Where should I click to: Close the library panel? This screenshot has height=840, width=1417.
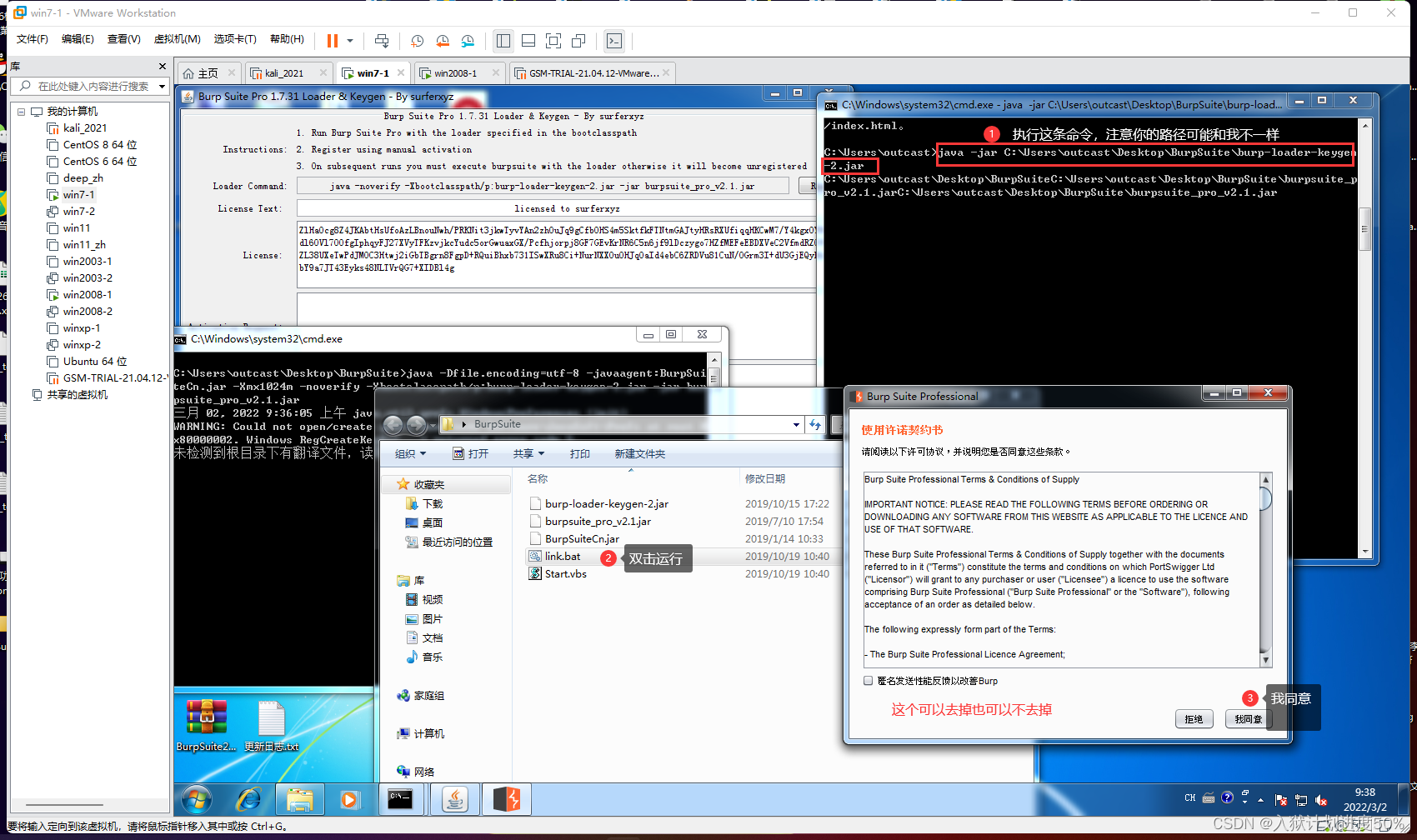162,66
